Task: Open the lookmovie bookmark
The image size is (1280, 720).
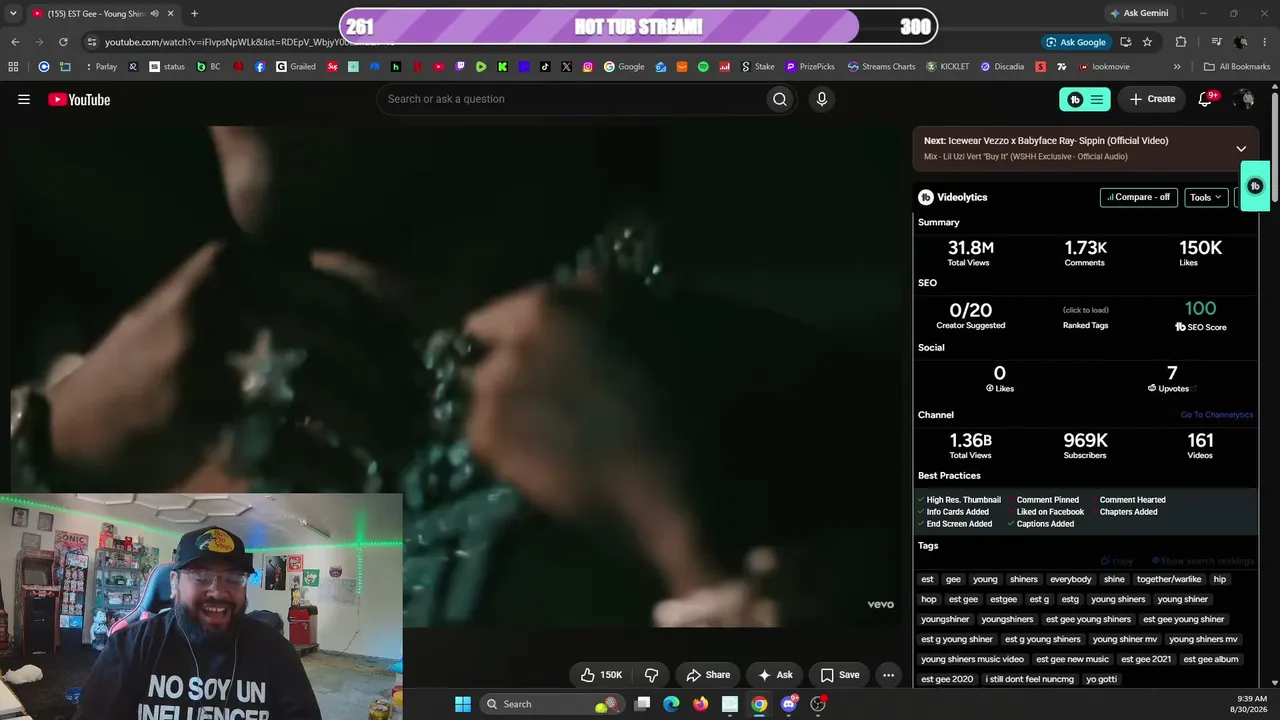Action: [1103, 67]
